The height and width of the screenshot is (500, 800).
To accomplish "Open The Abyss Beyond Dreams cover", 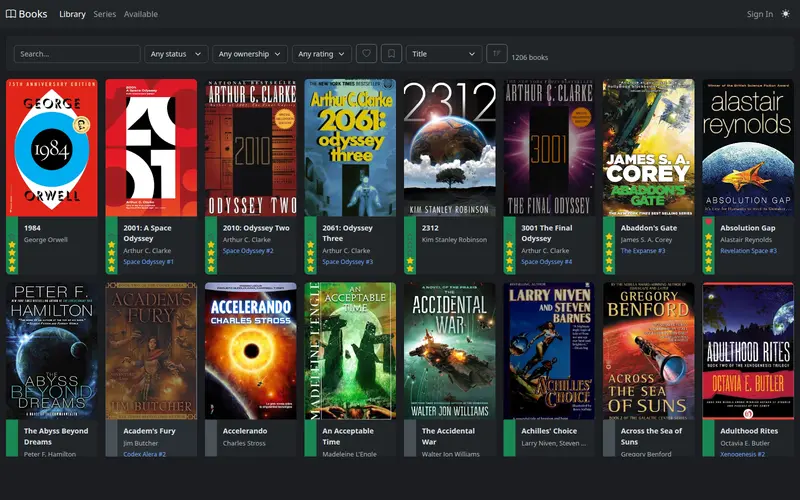I will click(52, 351).
